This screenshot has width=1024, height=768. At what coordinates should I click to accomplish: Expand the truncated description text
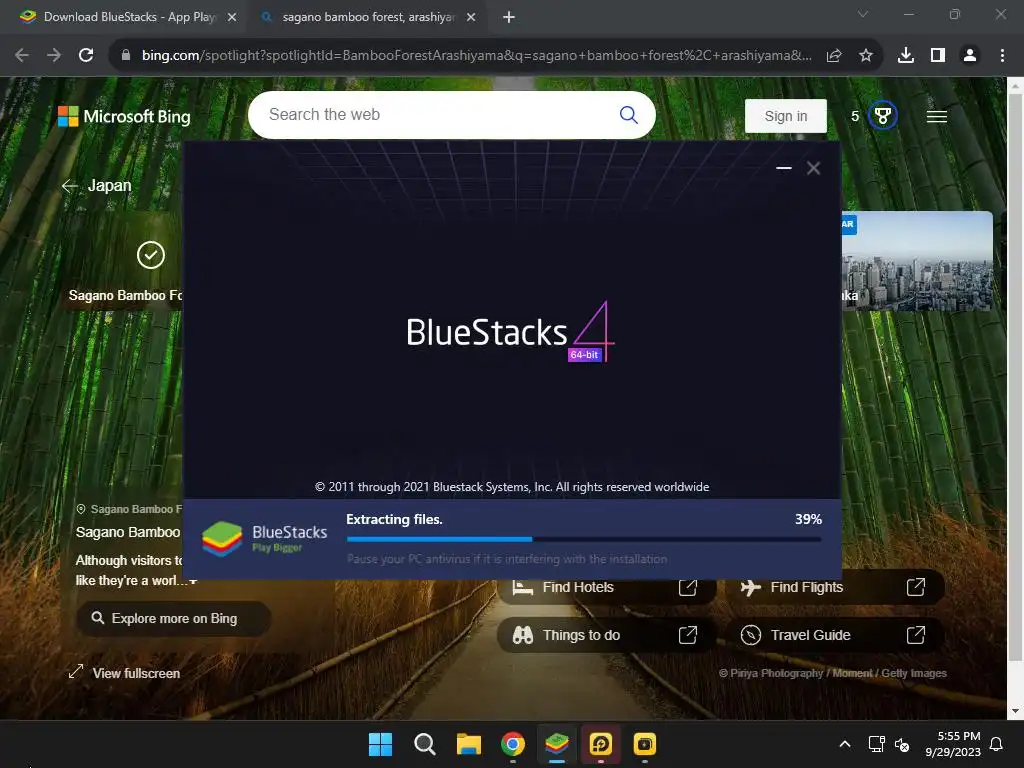click(x=192, y=581)
